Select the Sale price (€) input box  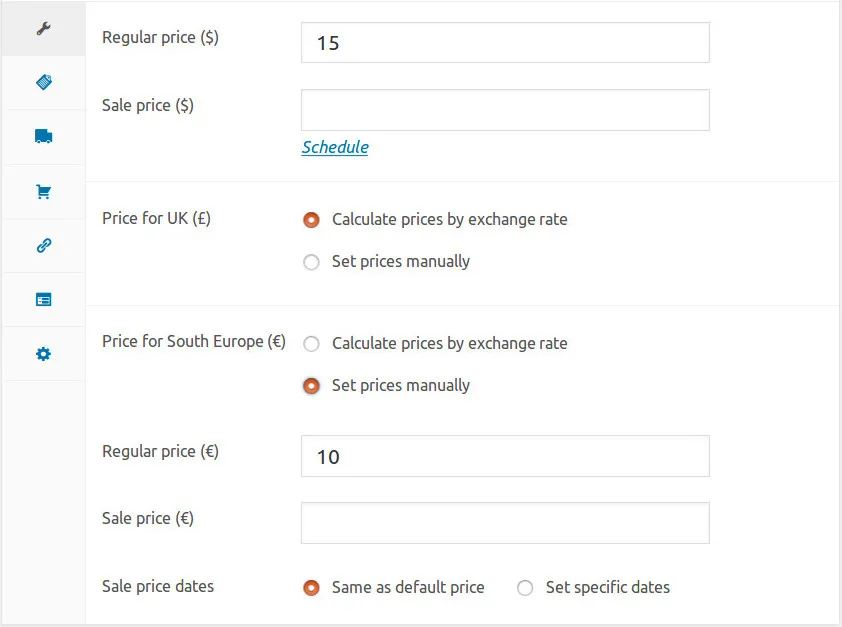(x=504, y=522)
